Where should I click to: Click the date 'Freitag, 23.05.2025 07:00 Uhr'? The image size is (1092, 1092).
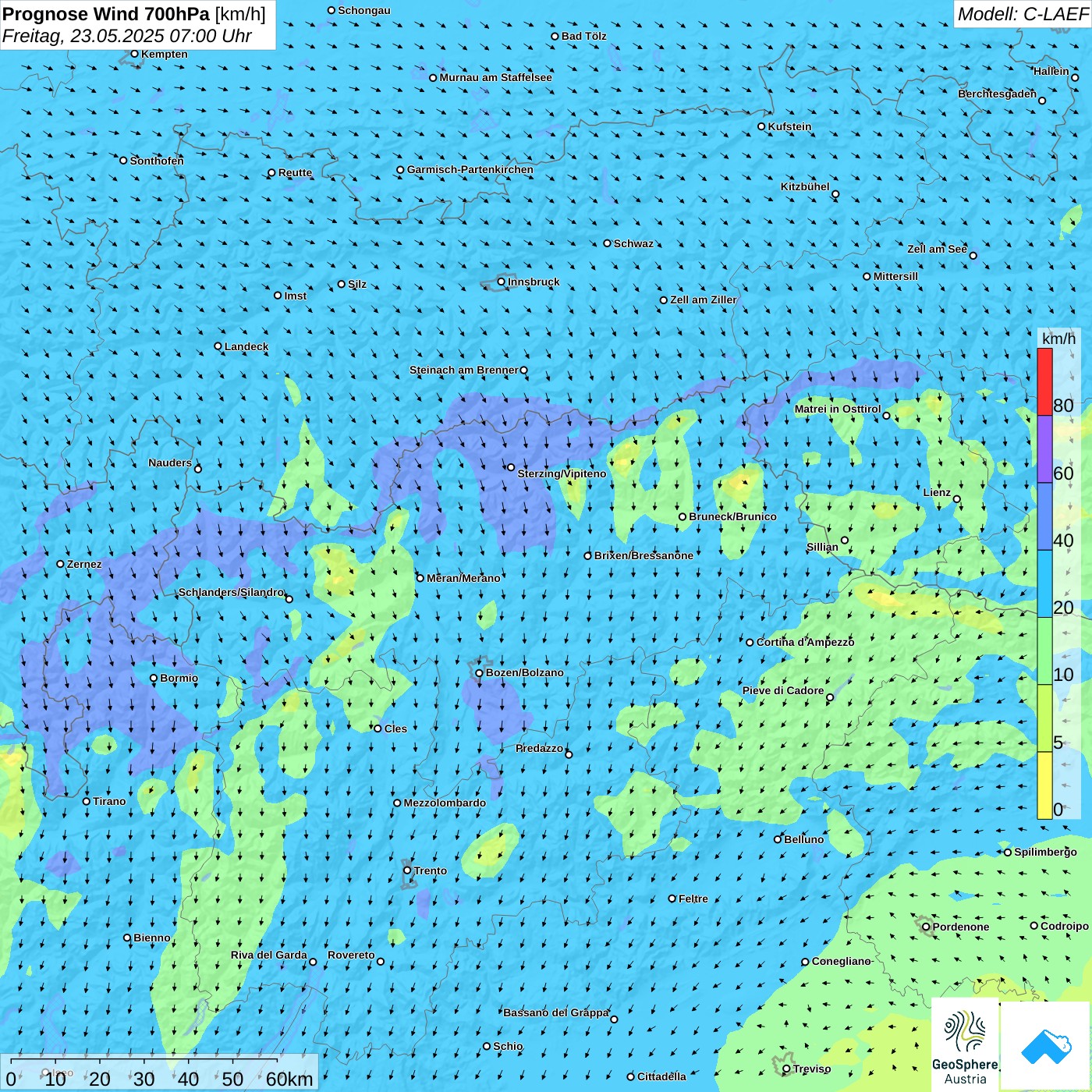point(126,36)
